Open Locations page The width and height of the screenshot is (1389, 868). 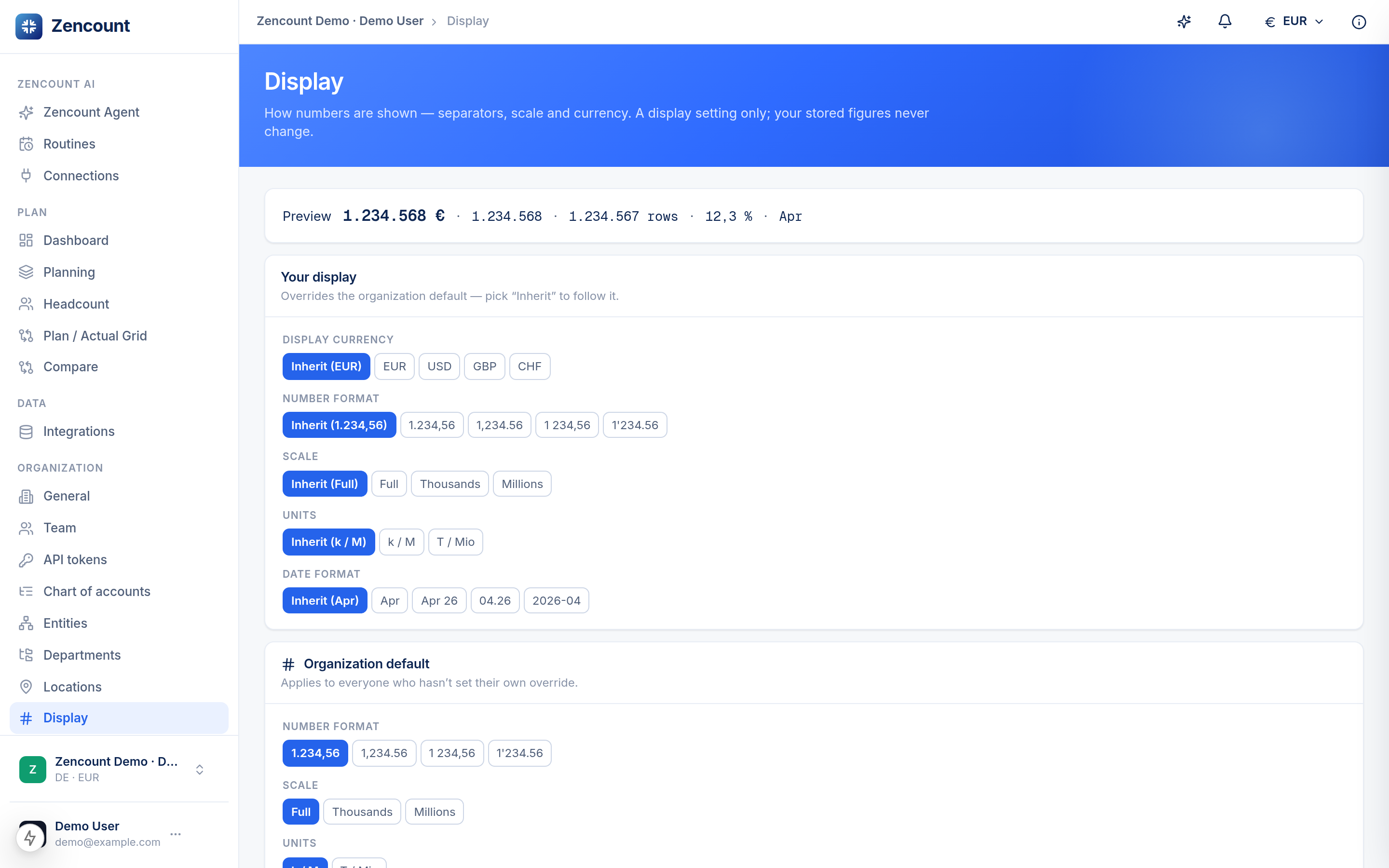[x=119, y=687]
